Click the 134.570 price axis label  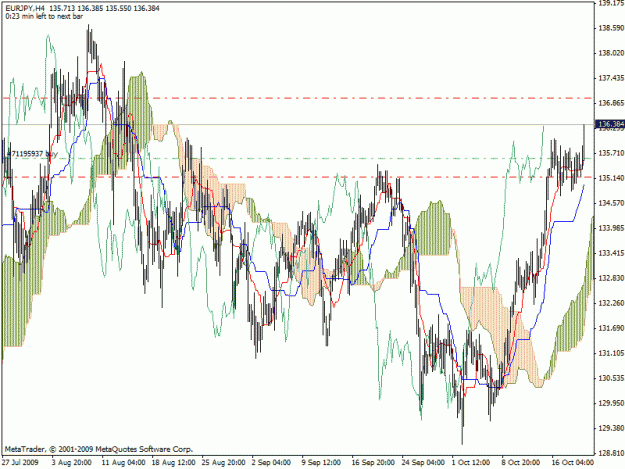611,203
